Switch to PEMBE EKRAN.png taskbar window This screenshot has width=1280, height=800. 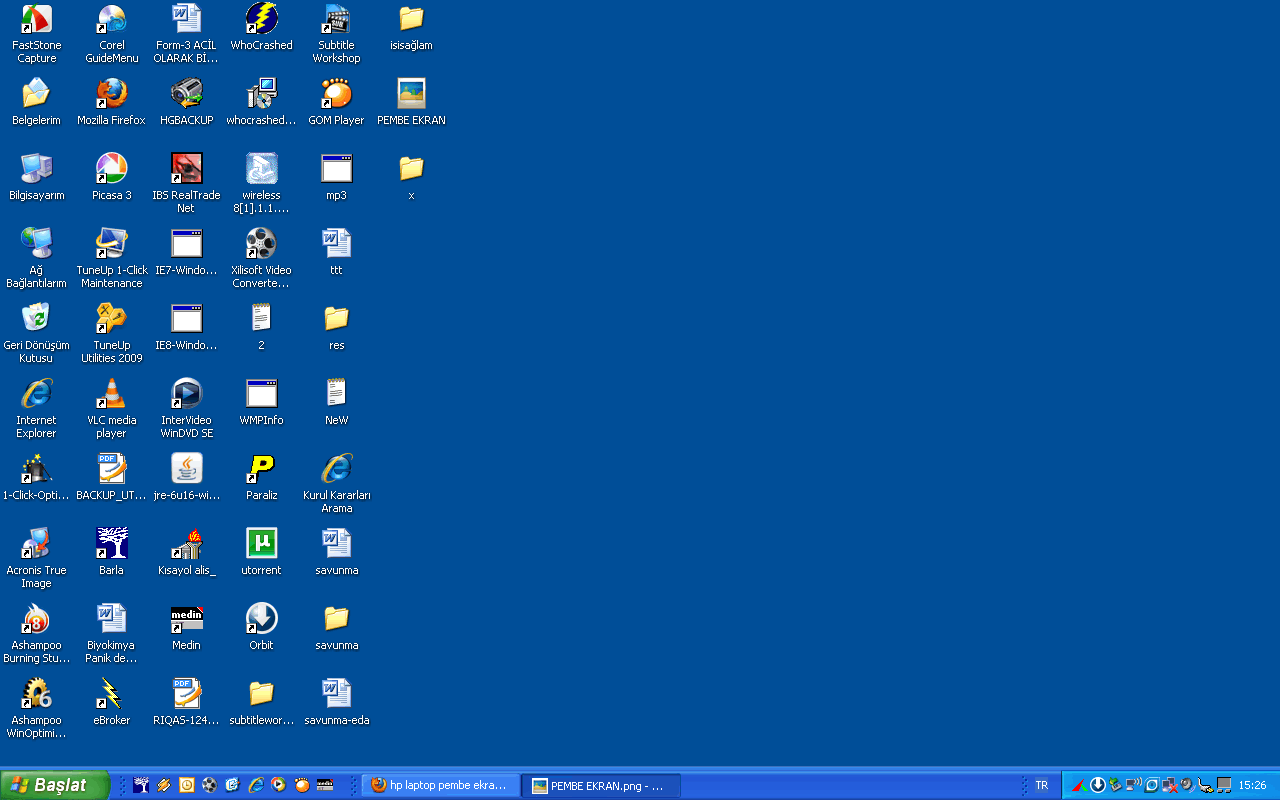(603, 786)
